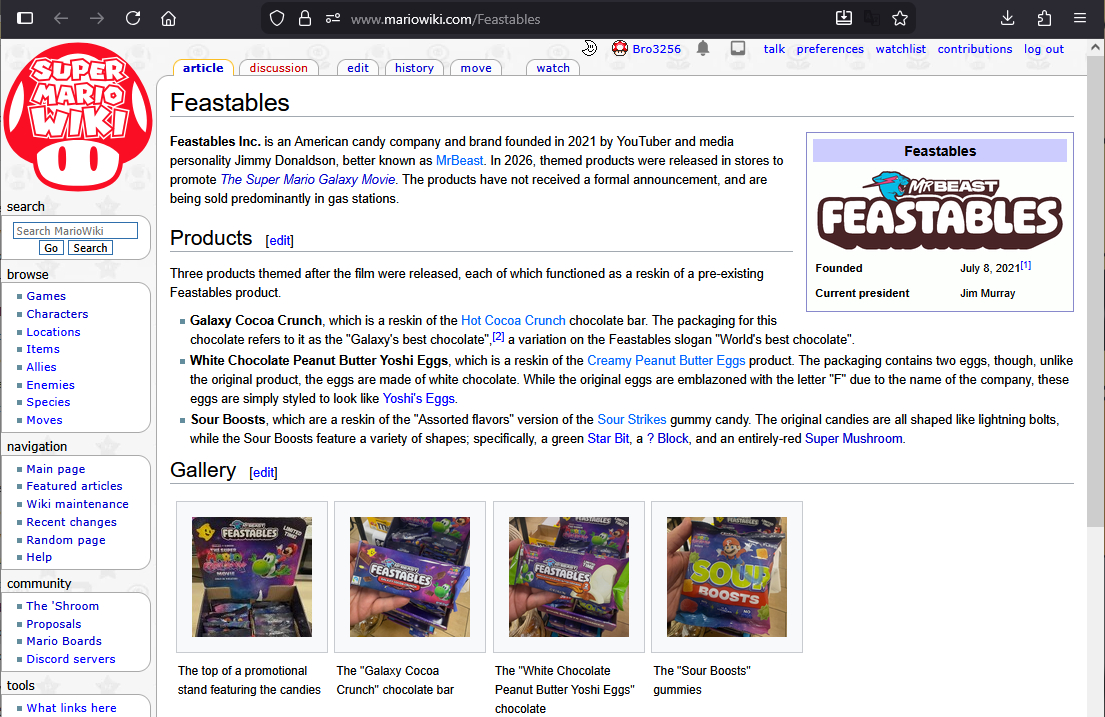Screen dimensions: 1105x717
Task: Click the tracking protection shield icon
Action: coord(278,18)
